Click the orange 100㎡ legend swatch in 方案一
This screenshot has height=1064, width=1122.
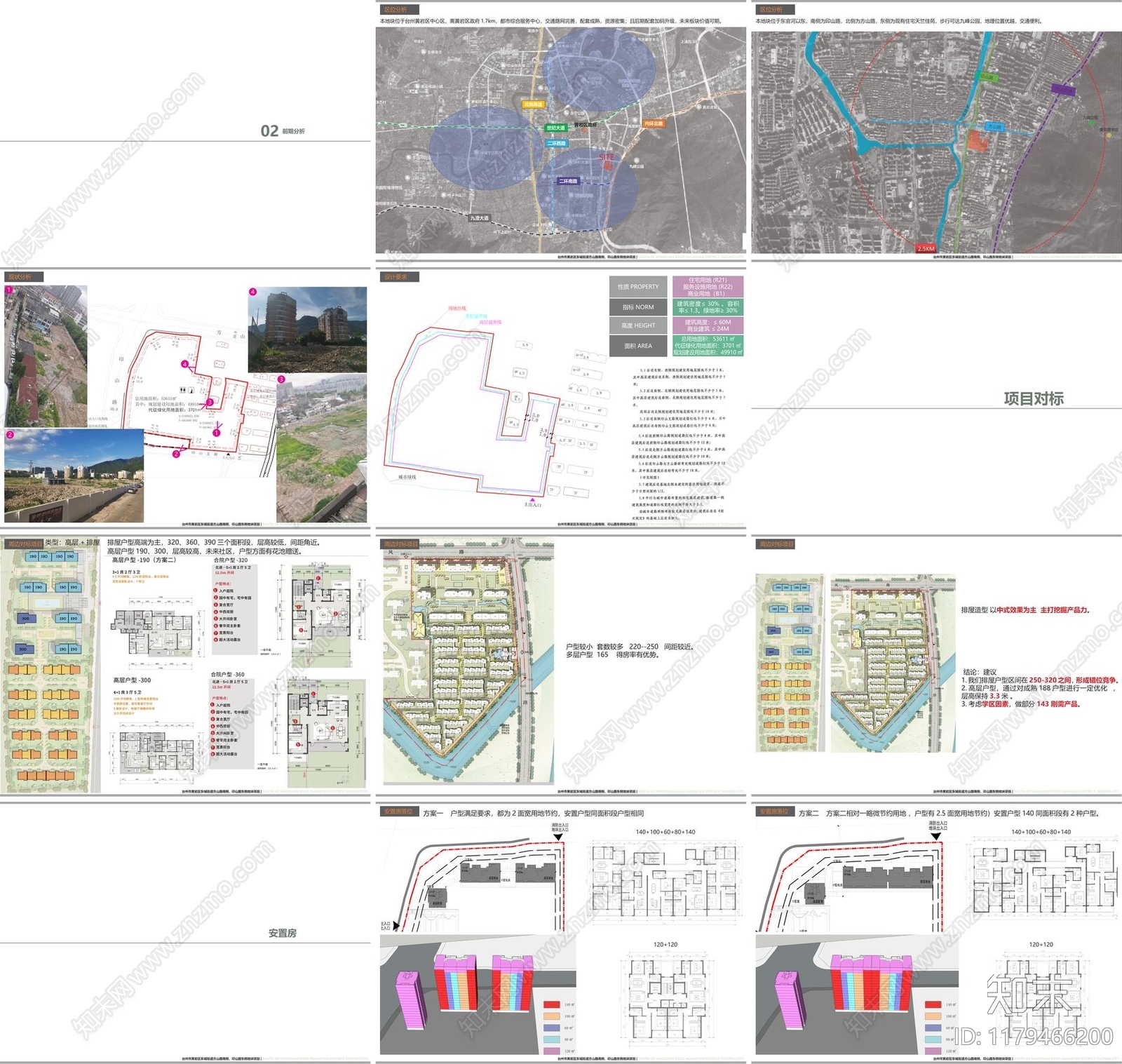tap(553, 1016)
